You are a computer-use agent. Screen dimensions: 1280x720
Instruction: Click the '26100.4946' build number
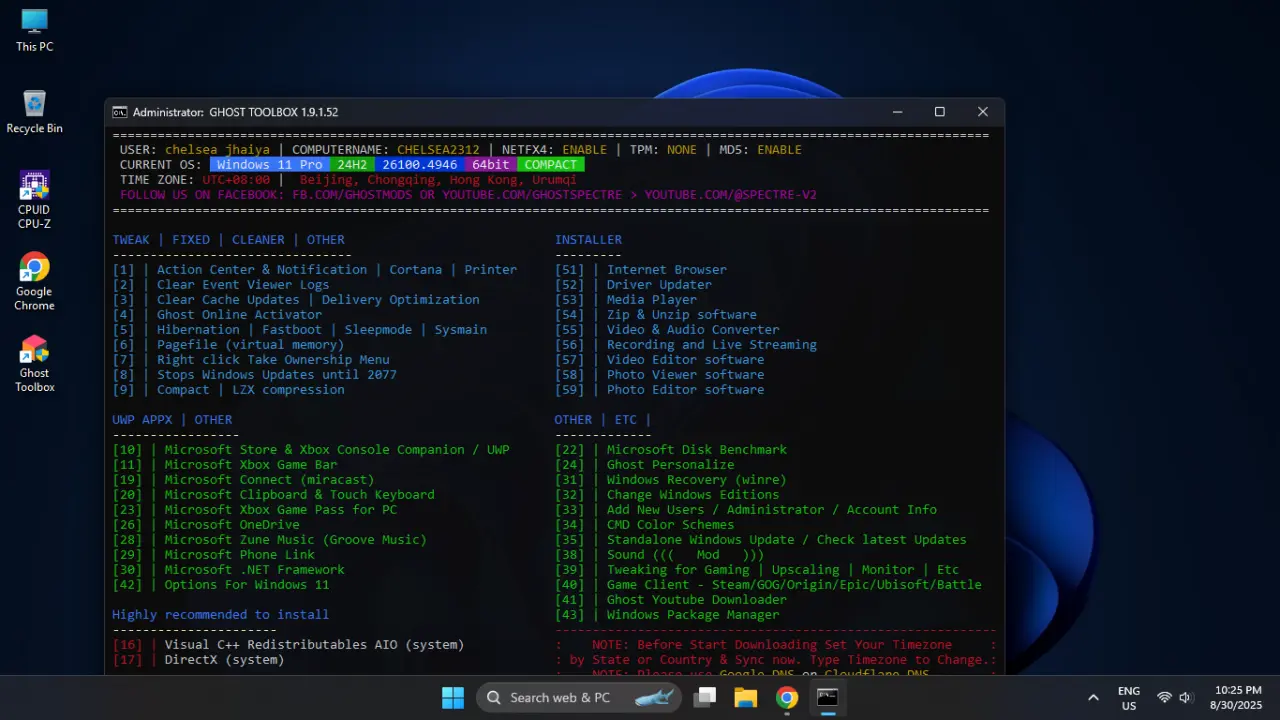(420, 164)
